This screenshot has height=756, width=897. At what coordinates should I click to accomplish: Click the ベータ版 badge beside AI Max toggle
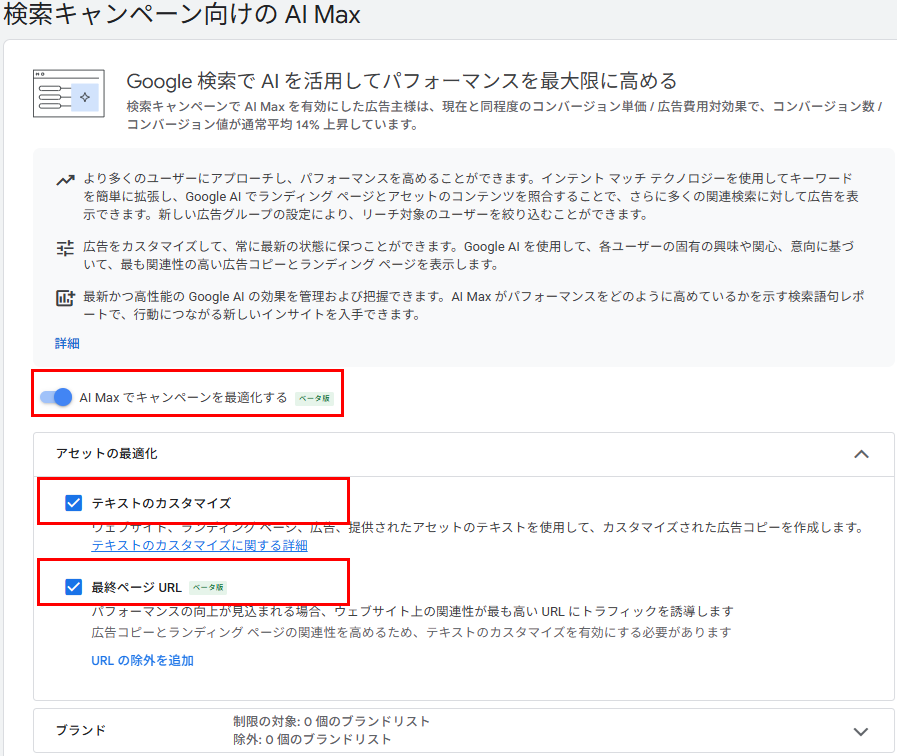tap(314, 398)
